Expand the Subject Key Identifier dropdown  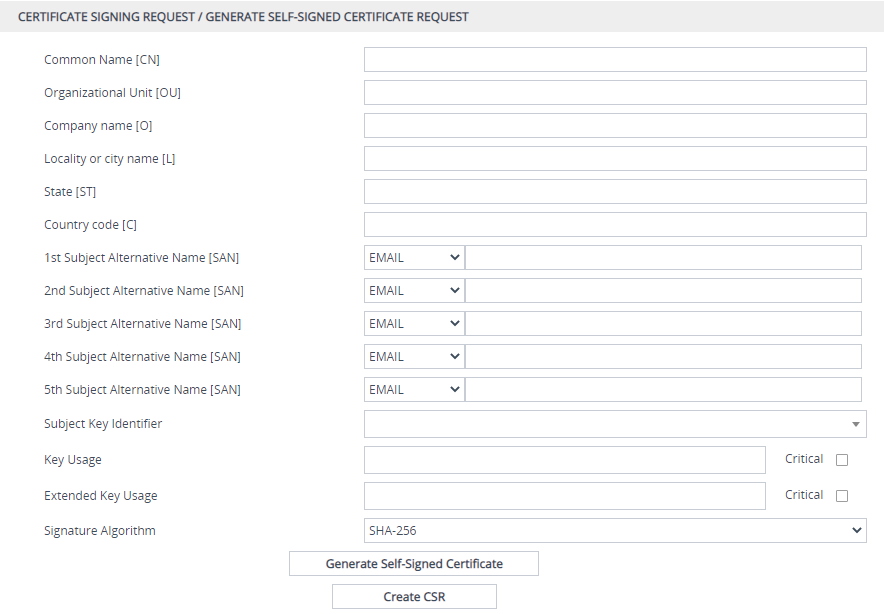click(615, 424)
